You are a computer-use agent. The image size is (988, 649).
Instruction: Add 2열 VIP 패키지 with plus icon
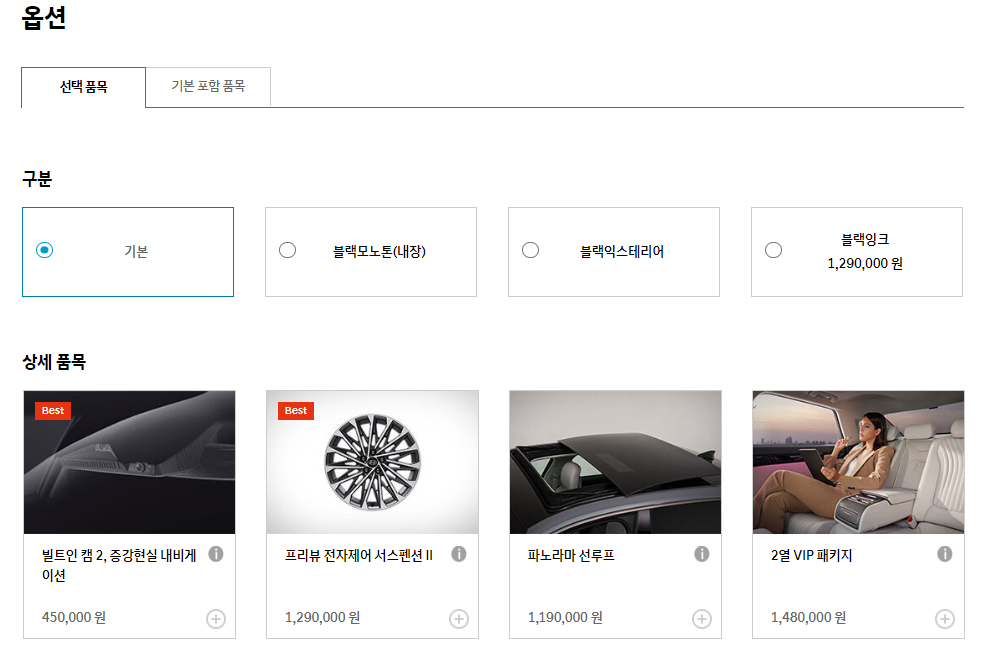pyautogui.click(x=945, y=619)
